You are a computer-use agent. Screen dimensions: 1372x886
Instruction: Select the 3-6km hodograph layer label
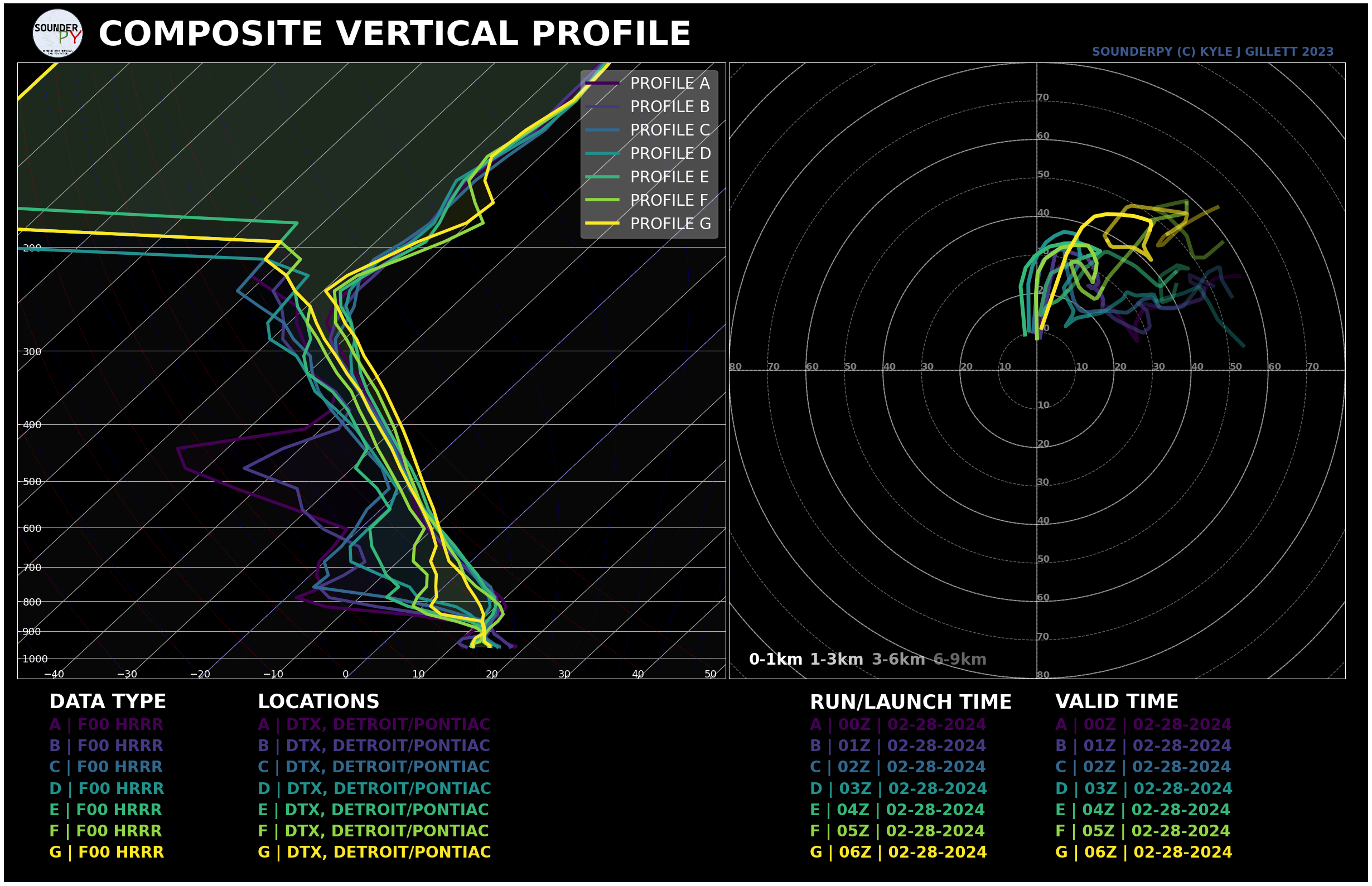point(898,659)
